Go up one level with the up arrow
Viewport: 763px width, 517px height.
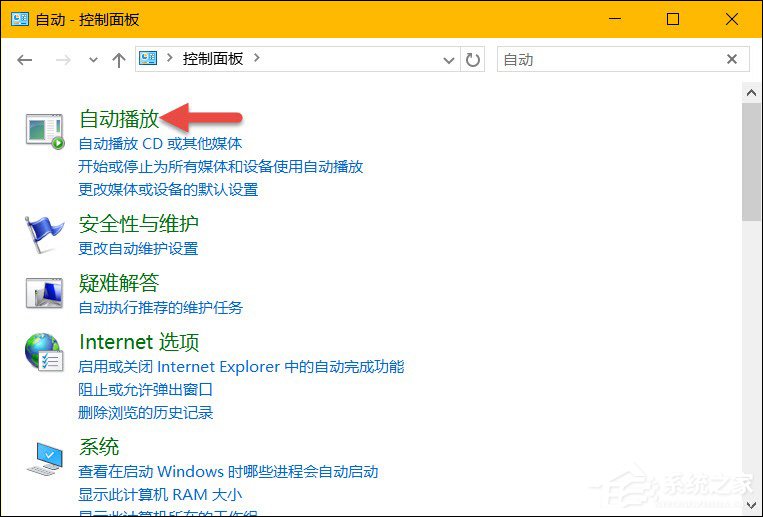point(119,60)
